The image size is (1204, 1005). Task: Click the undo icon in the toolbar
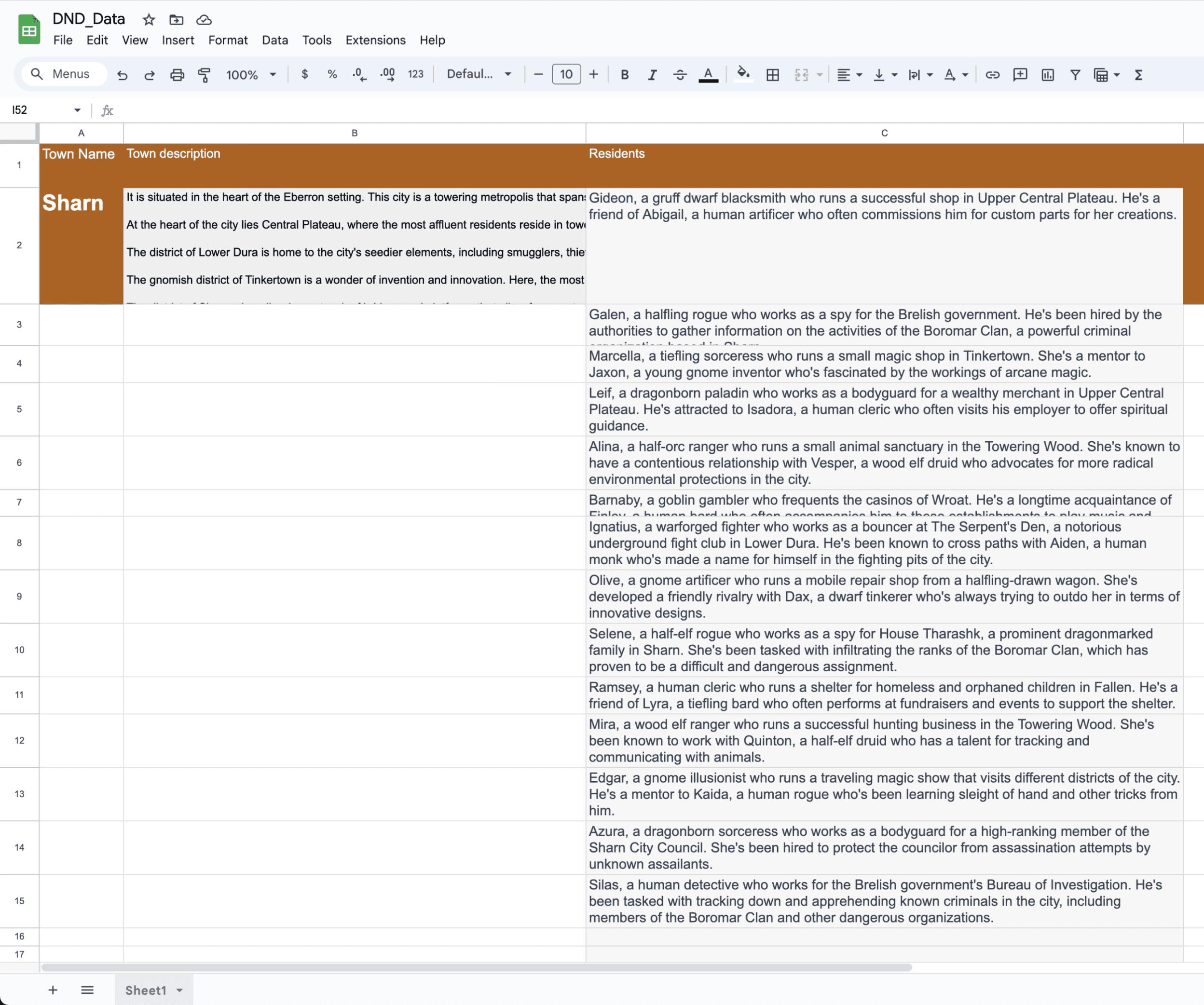pos(122,75)
